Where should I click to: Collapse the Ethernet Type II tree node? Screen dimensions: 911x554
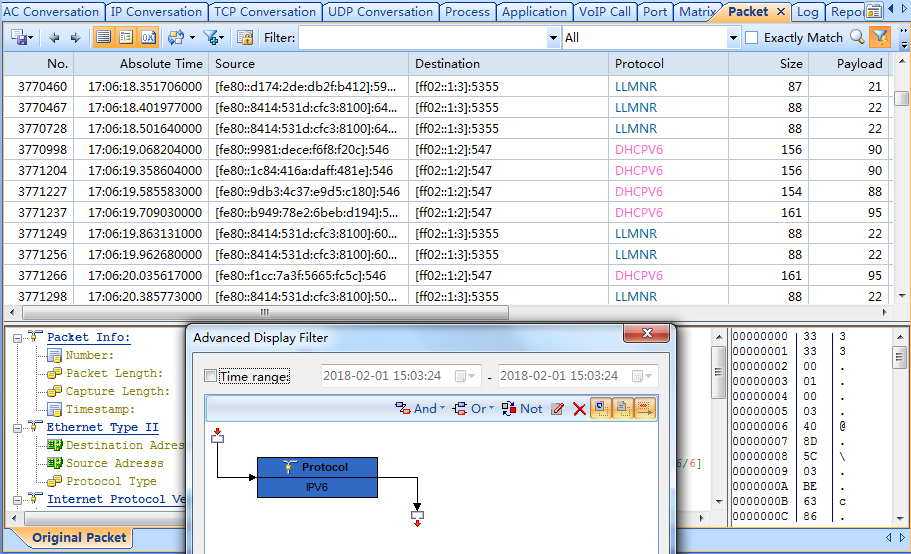pos(17,428)
